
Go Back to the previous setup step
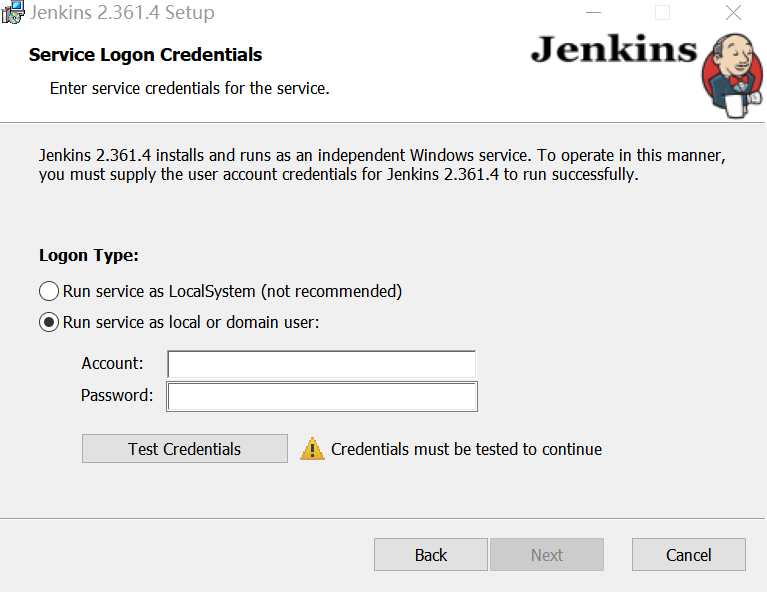pos(430,555)
